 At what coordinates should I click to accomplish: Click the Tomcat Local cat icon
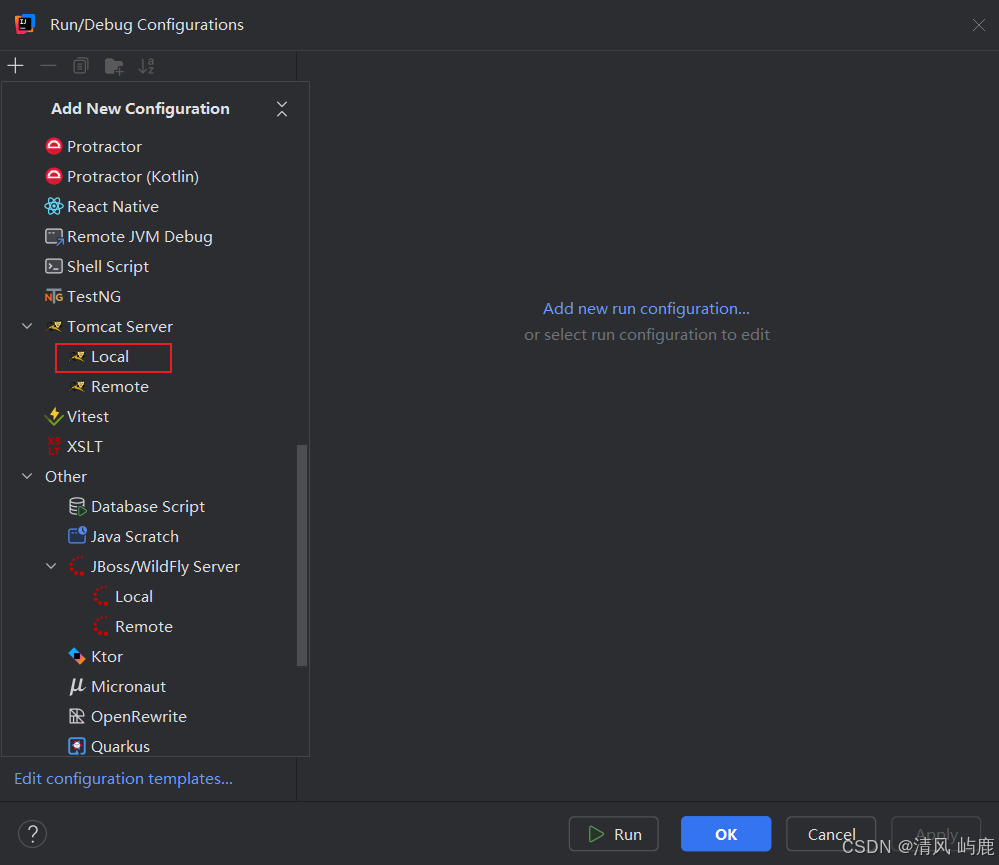click(78, 357)
